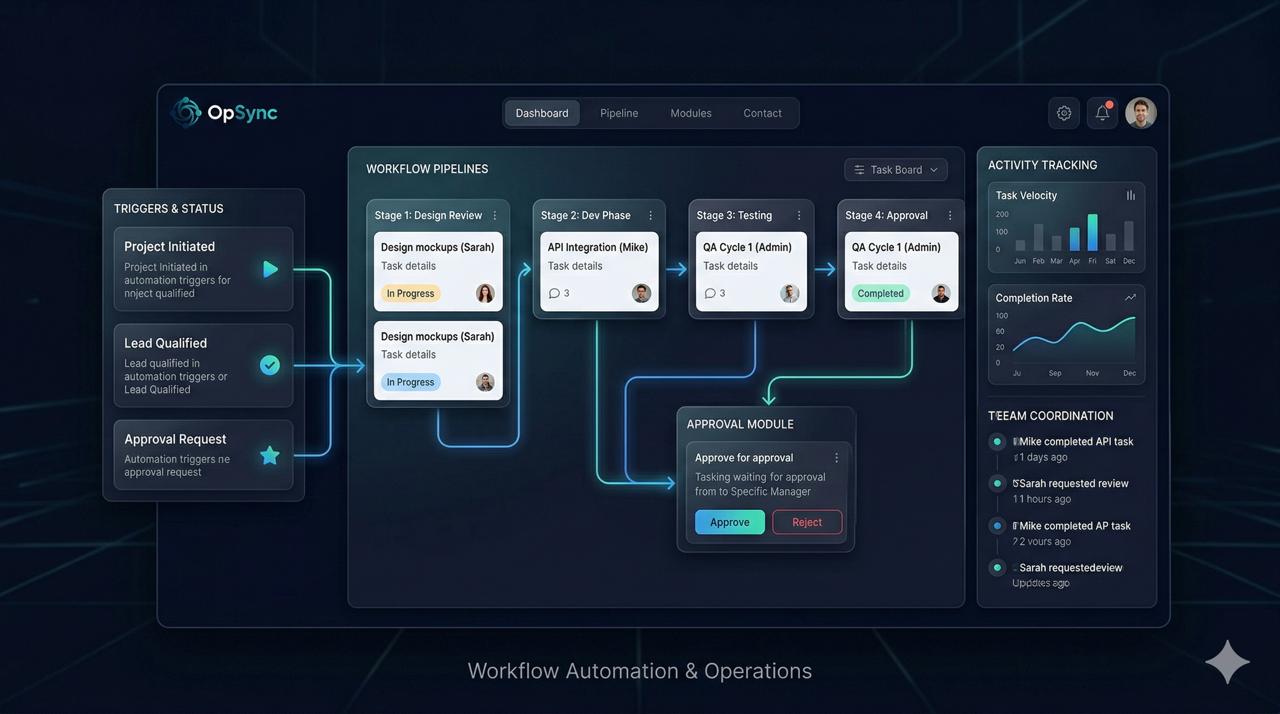Switch to the Pipeline tab
This screenshot has height=714, width=1280.
click(x=619, y=113)
